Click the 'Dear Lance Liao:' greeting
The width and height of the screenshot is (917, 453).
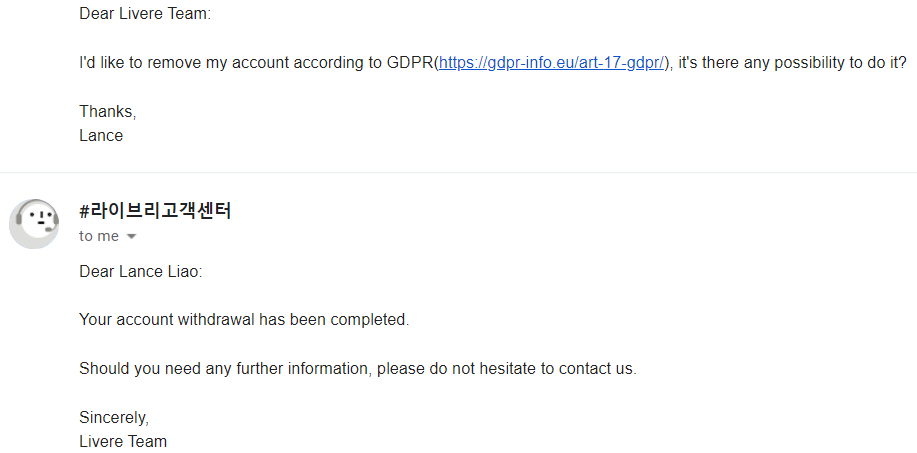(x=140, y=272)
